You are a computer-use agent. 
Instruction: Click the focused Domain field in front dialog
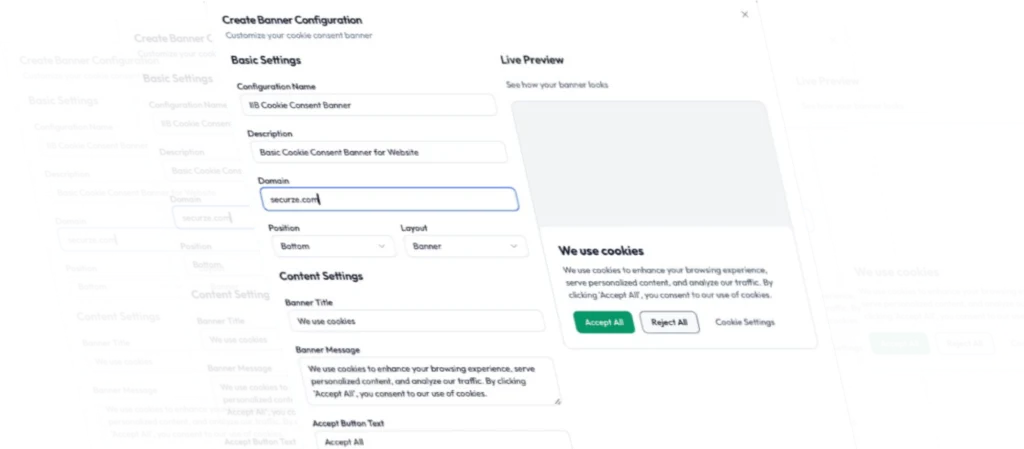390,199
